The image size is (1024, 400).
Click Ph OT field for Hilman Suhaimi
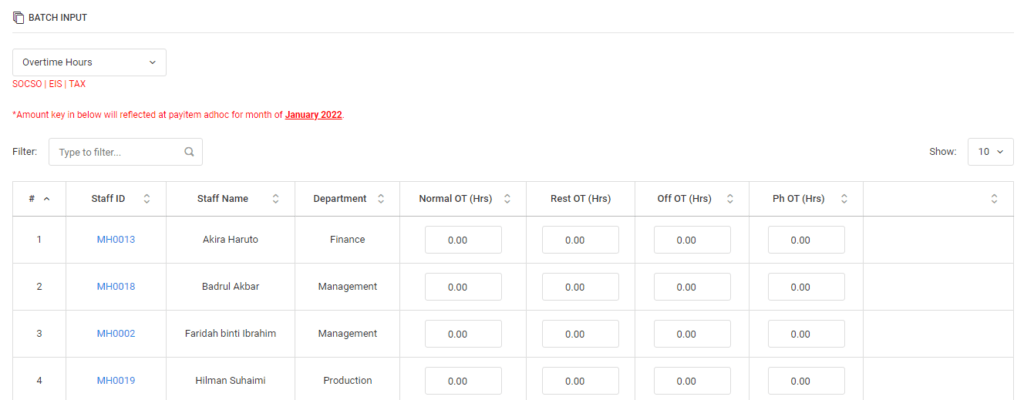point(806,381)
